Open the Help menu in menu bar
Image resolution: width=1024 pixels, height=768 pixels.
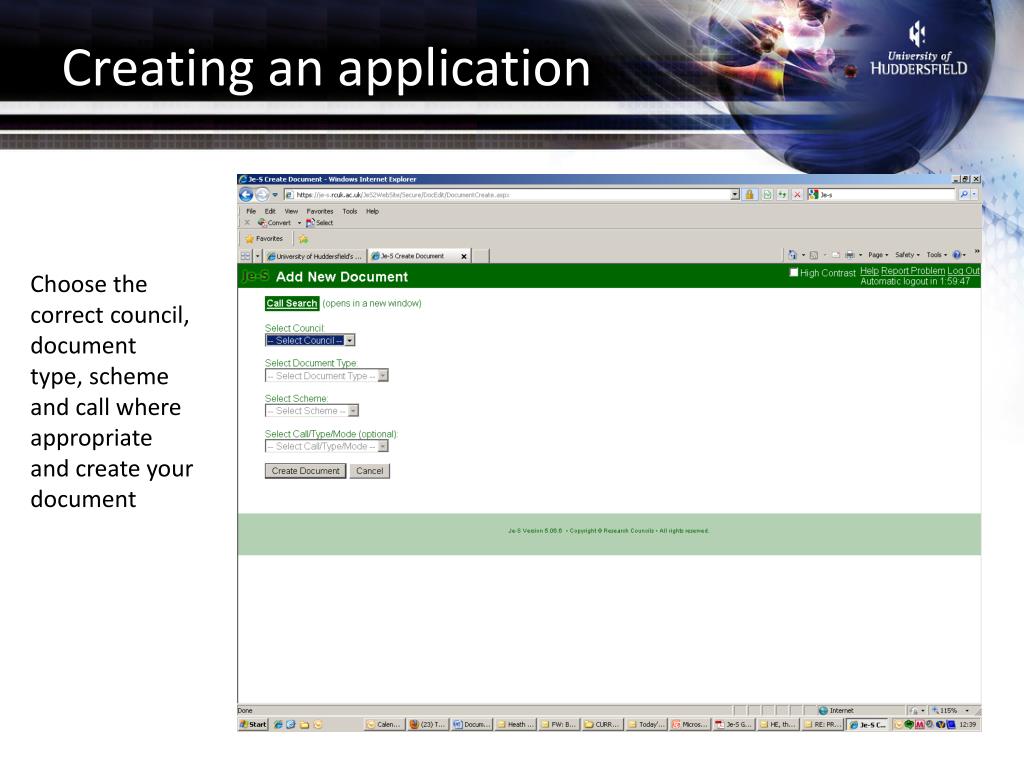(x=372, y=211)
